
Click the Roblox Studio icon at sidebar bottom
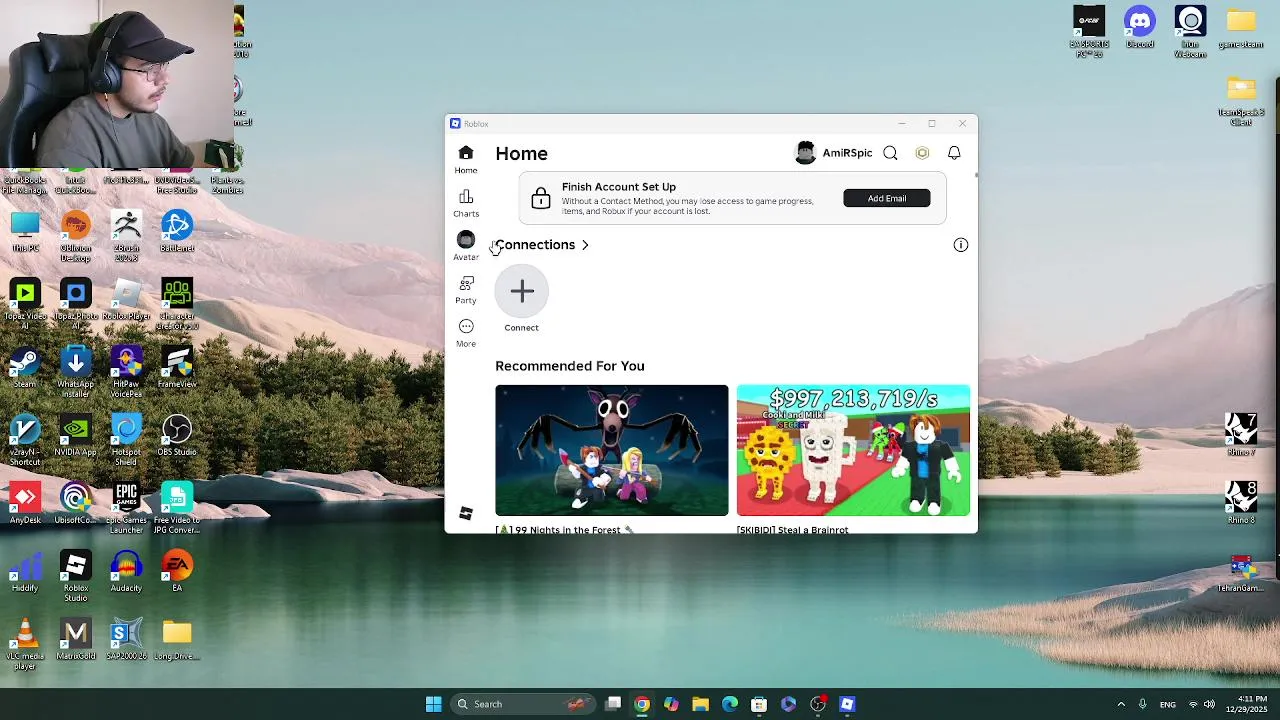pos(466,513)
